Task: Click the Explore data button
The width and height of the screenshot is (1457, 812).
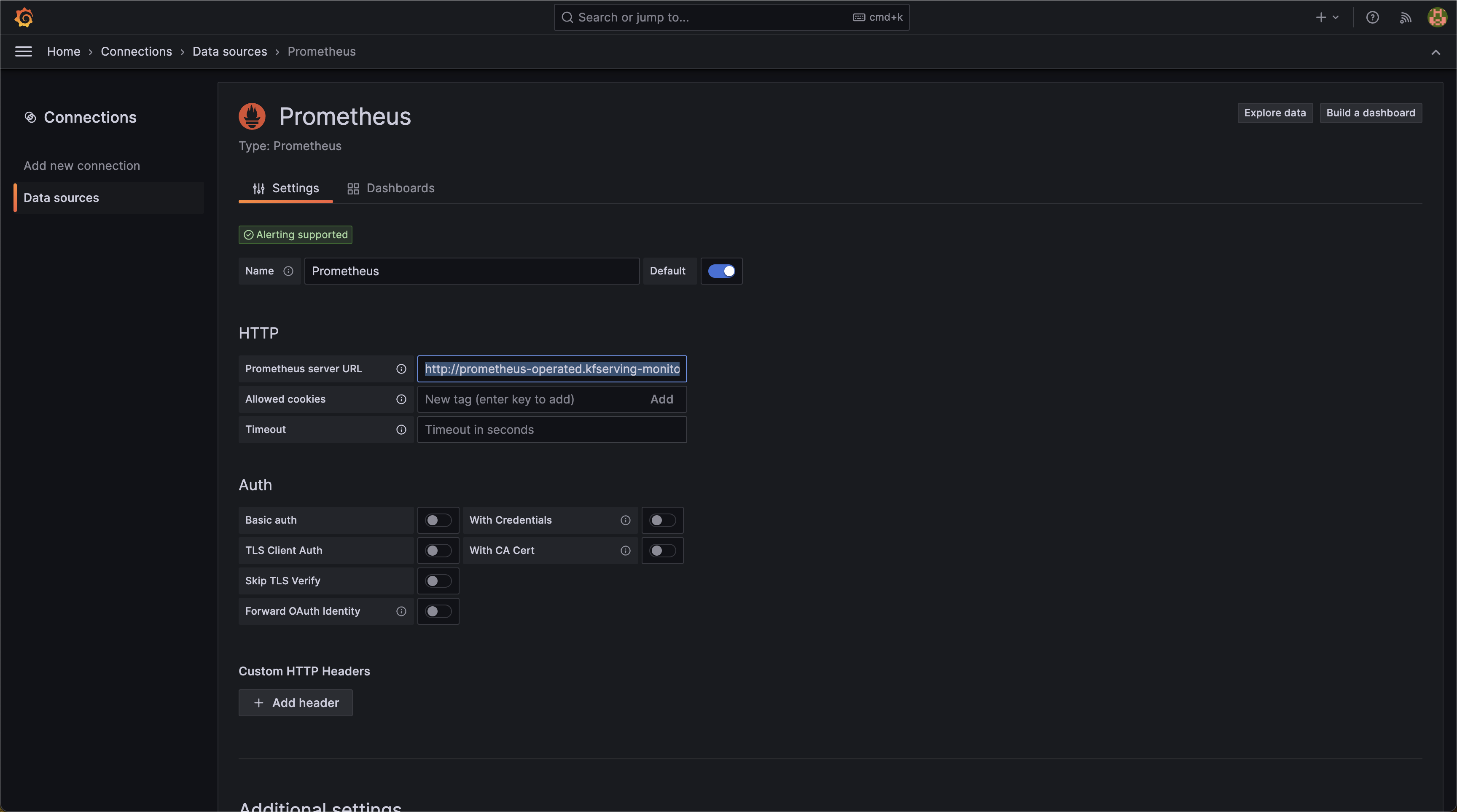Action: pos(1274,113)
